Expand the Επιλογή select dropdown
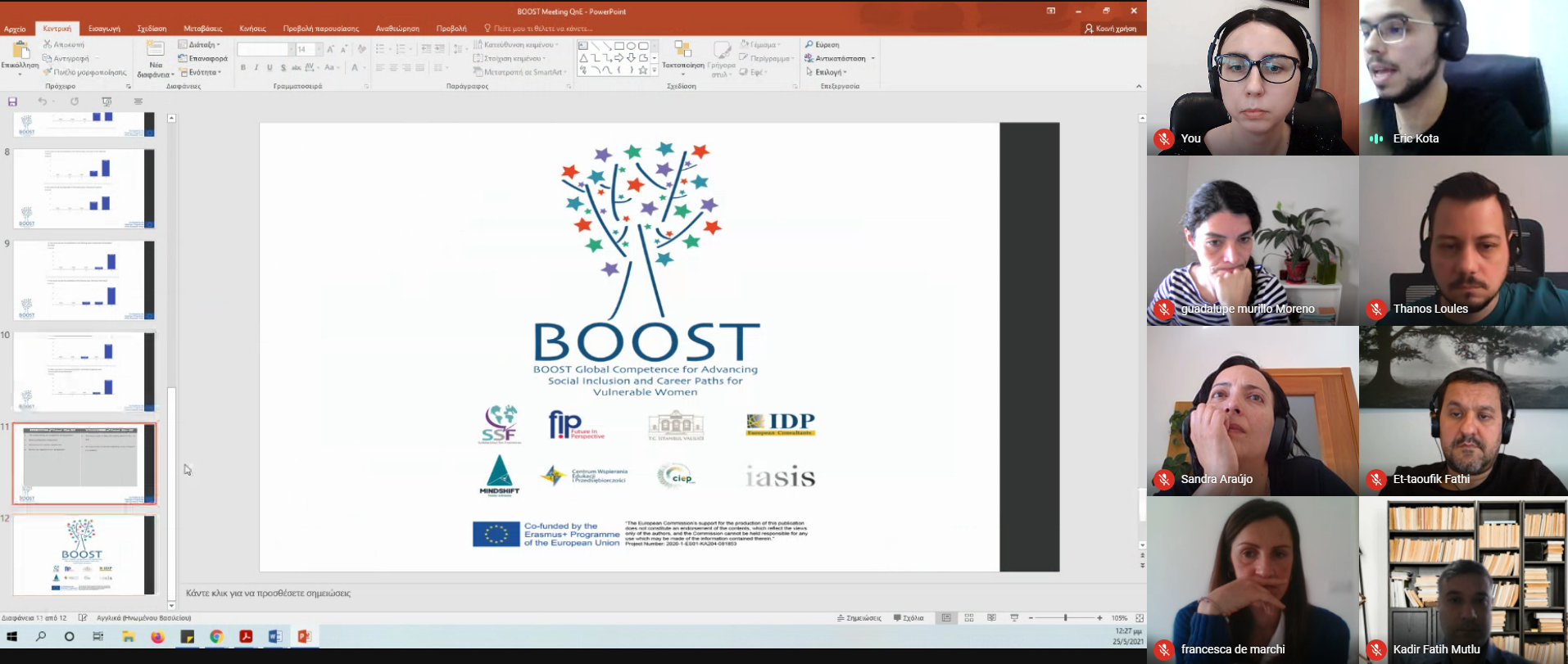1568x664 pixels. coord(829,73)
